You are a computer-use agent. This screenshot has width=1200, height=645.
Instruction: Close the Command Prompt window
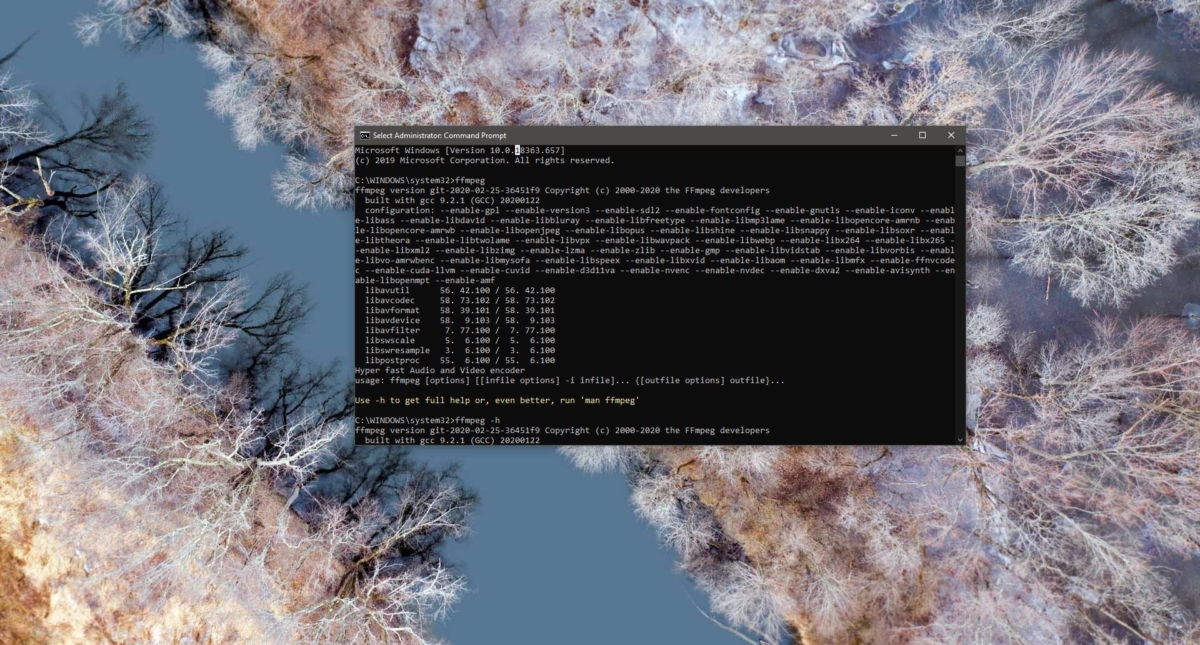point(949,135)
